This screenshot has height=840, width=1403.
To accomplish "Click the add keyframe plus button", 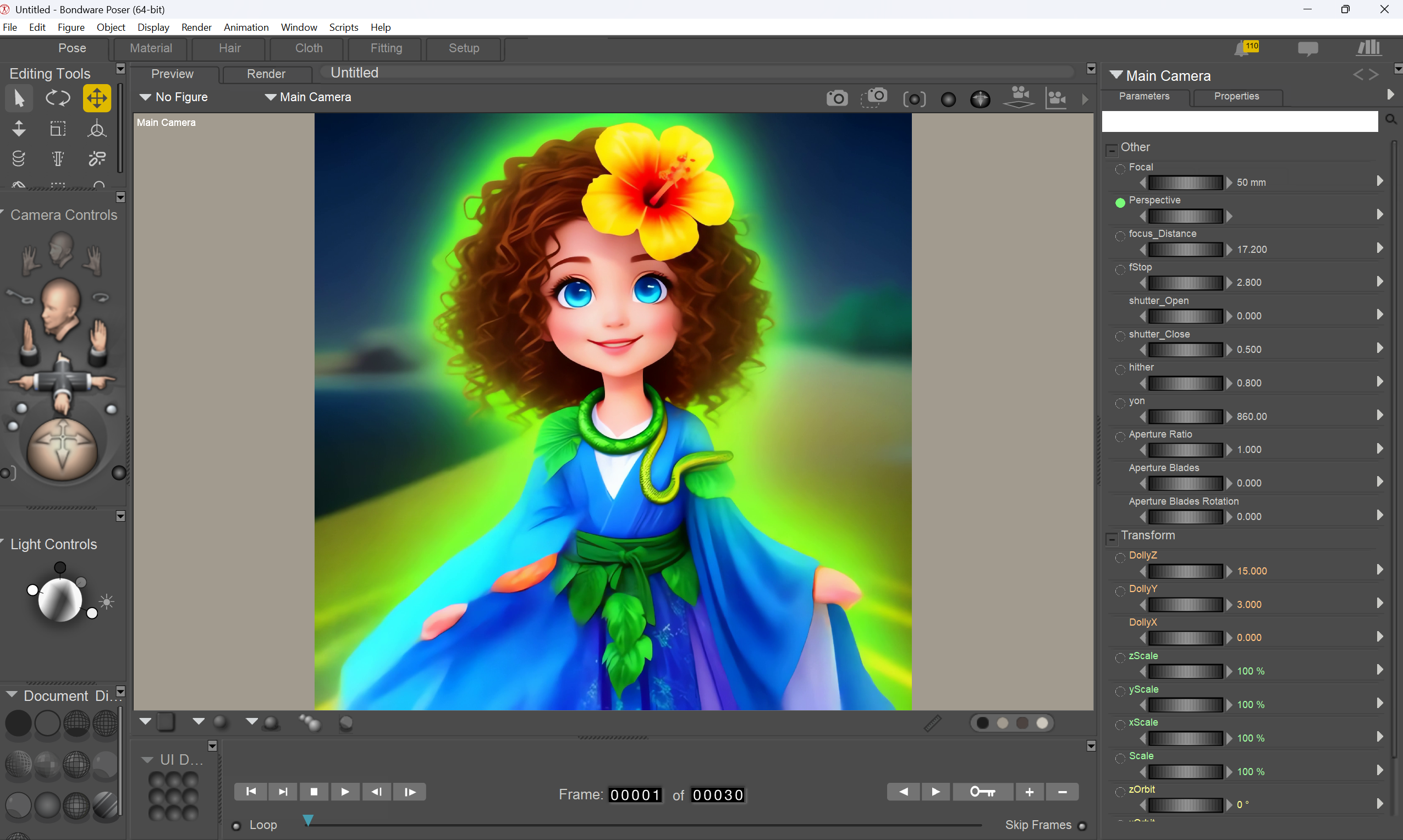I will 1030,791.
